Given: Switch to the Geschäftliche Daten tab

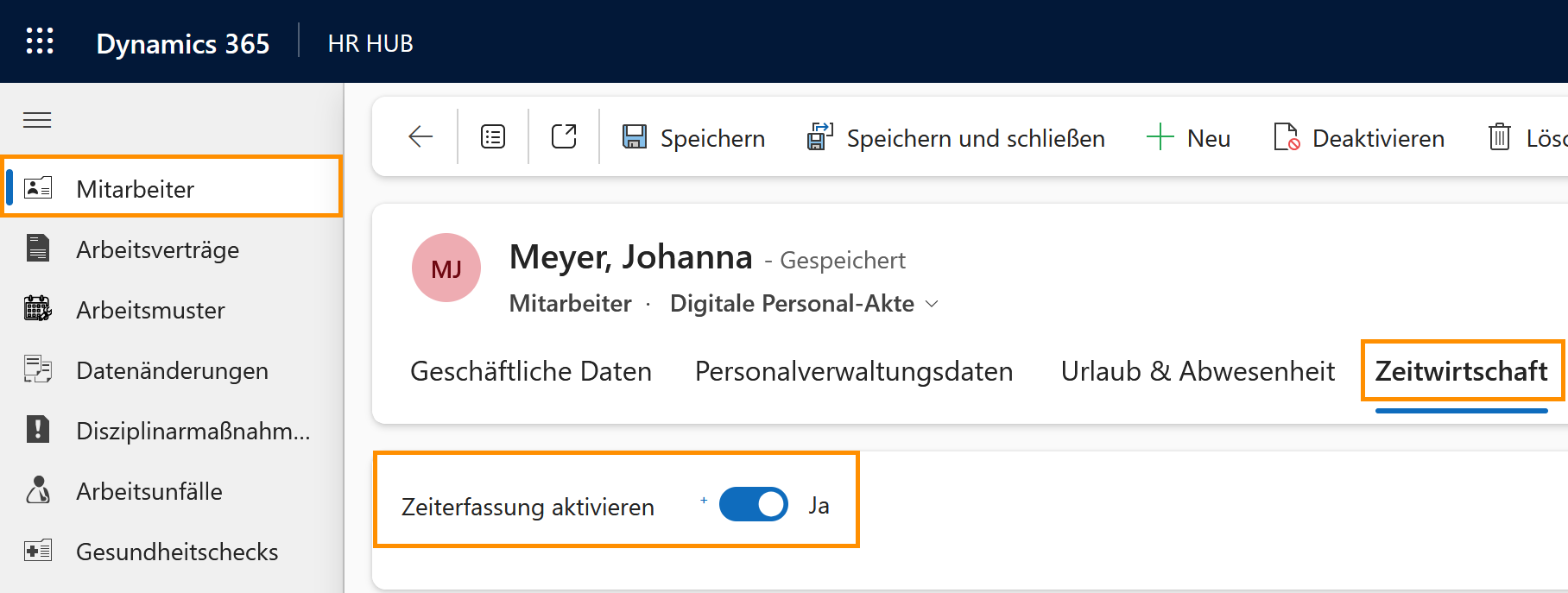Looking at the screenshot, I should pyautogui.click(x=530, y=371).
